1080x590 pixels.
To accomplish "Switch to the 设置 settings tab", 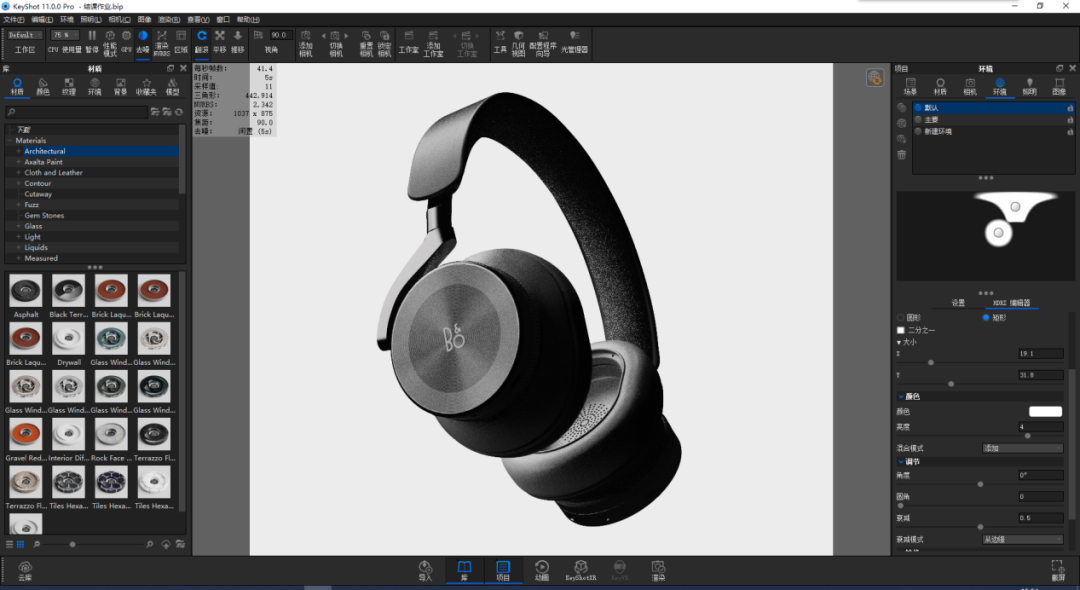I will tap(958, 303).
